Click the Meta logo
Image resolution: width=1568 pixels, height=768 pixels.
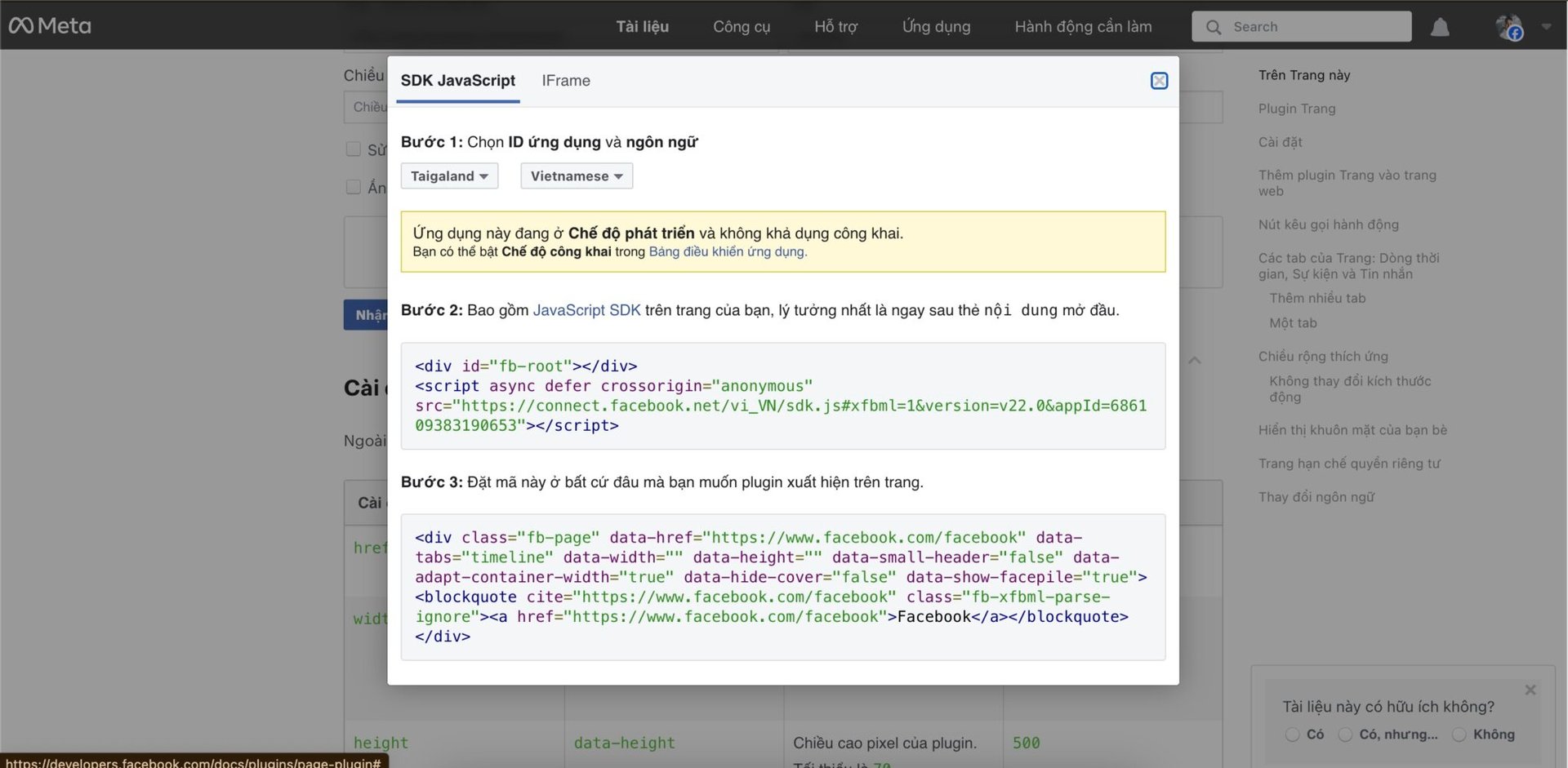[x=50, y=26]
